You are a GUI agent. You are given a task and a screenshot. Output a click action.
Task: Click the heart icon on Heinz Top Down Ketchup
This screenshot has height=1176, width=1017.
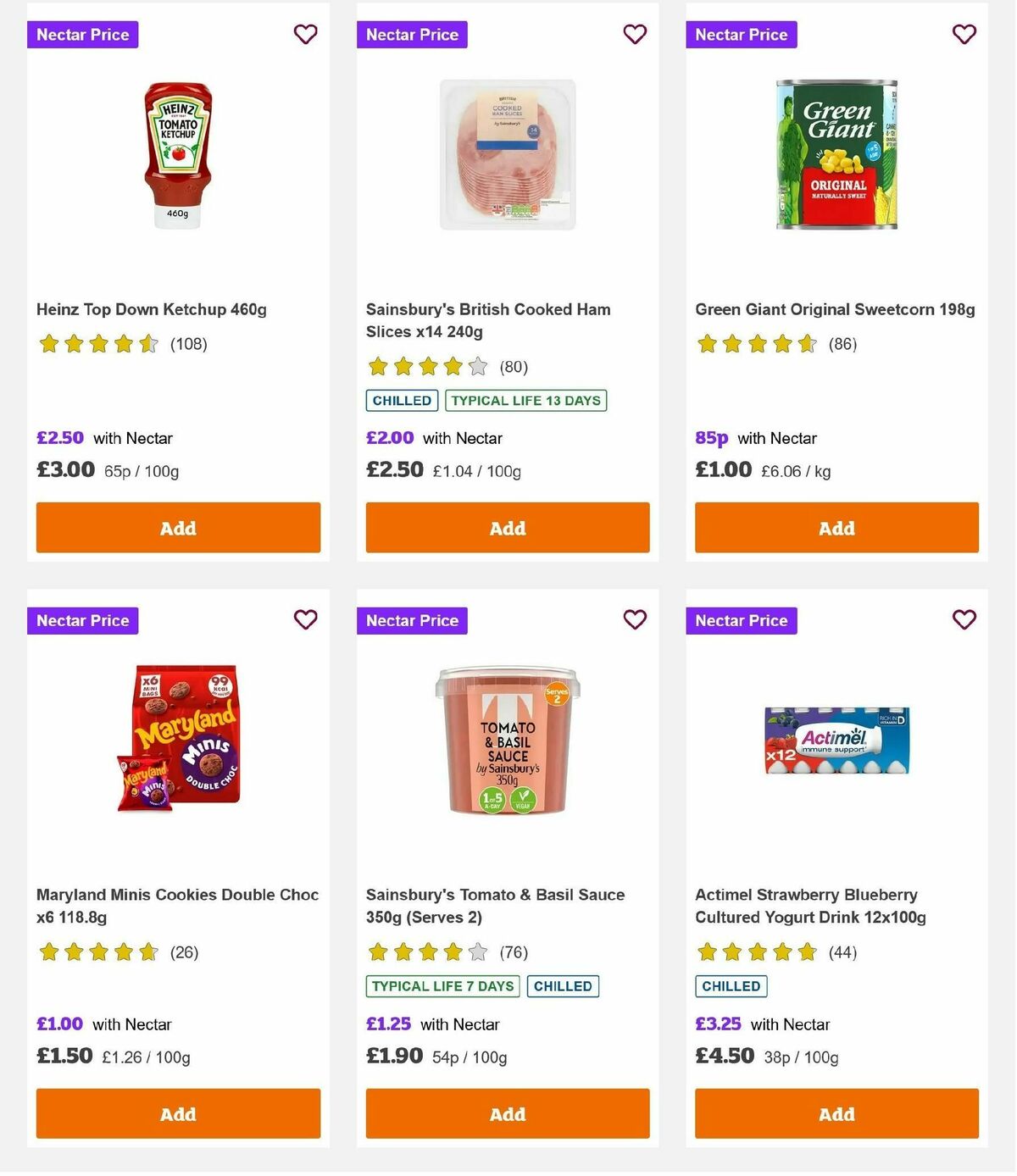305,35
